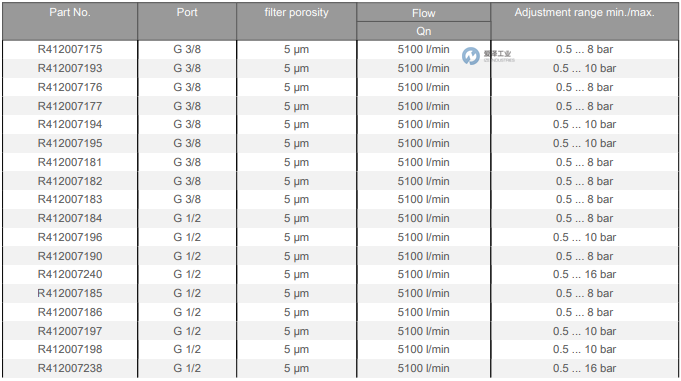
Task: Click part number R412007175
Action: tap(70, 50)
